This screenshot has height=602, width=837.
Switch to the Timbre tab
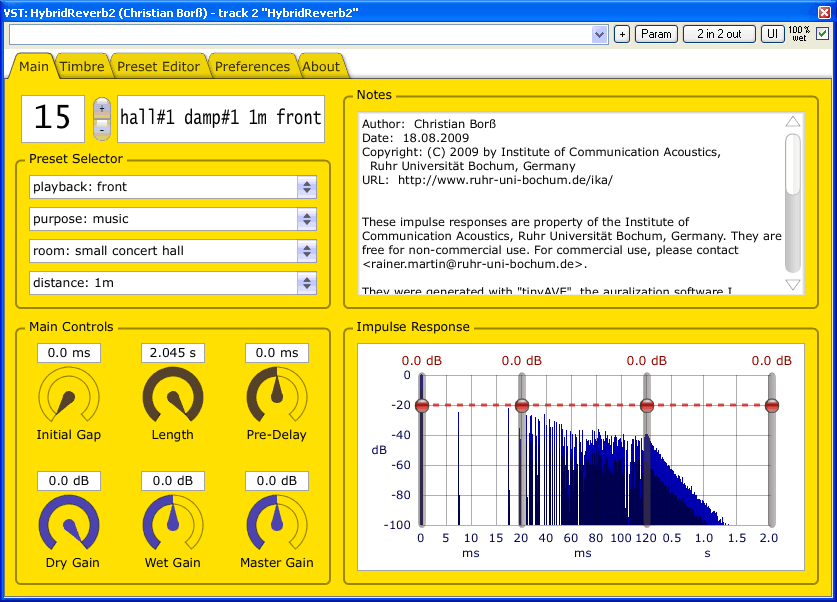pyautogui.click(x=82, y=66)
